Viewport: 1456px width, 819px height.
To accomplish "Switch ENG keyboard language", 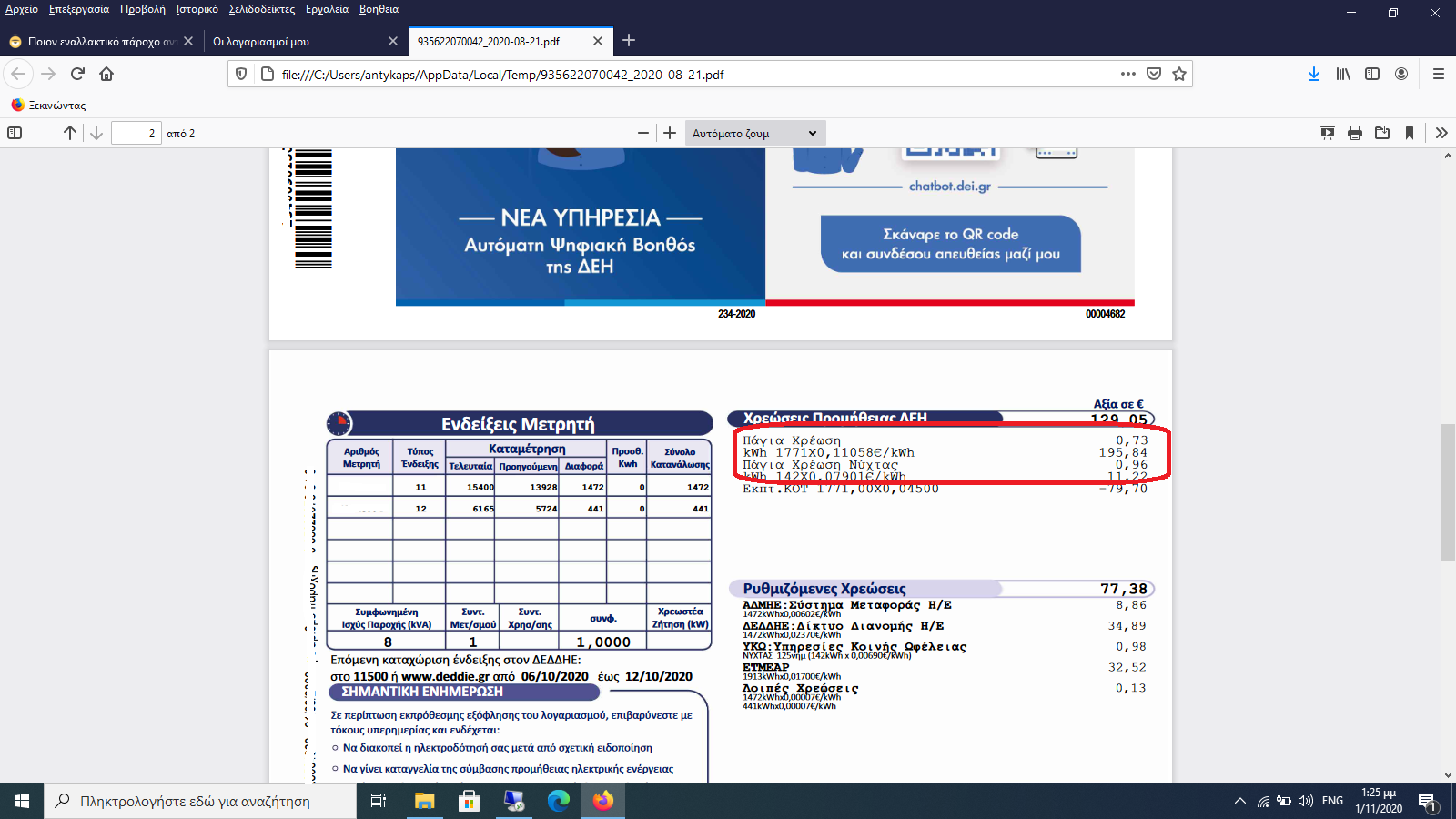I will coord(1333,801).
